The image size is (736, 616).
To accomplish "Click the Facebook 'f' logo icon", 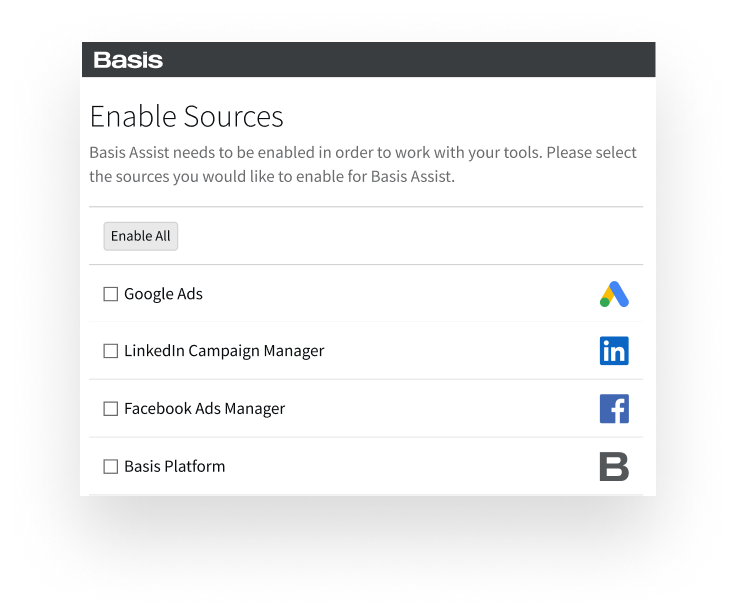I will 614,408.
